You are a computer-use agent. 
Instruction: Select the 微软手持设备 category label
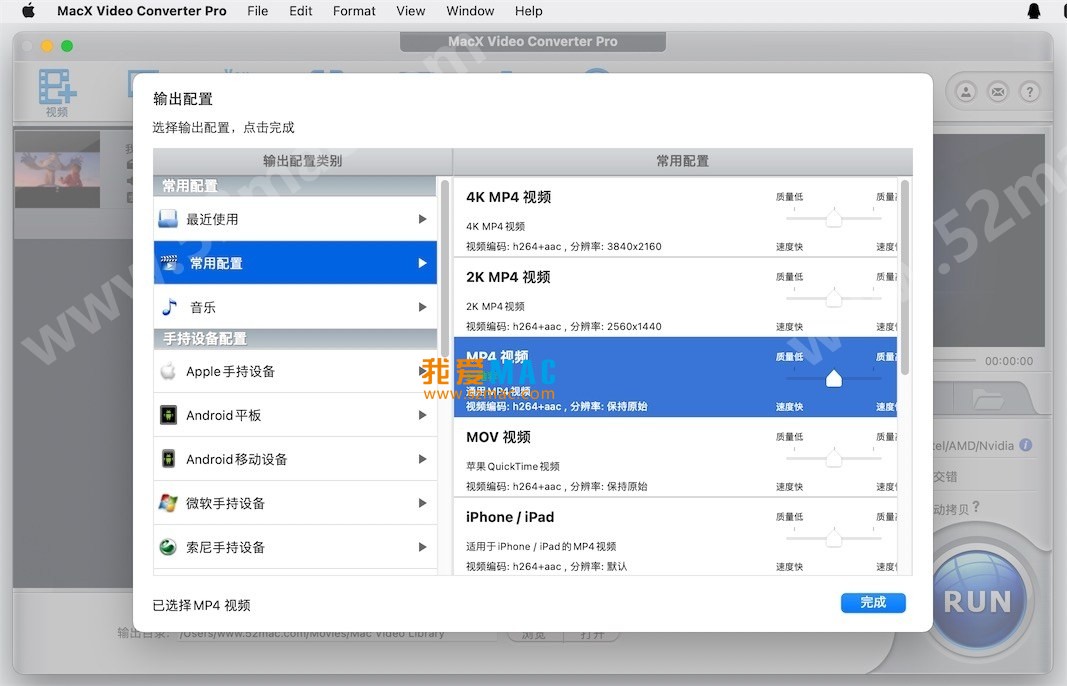point(225,504)
